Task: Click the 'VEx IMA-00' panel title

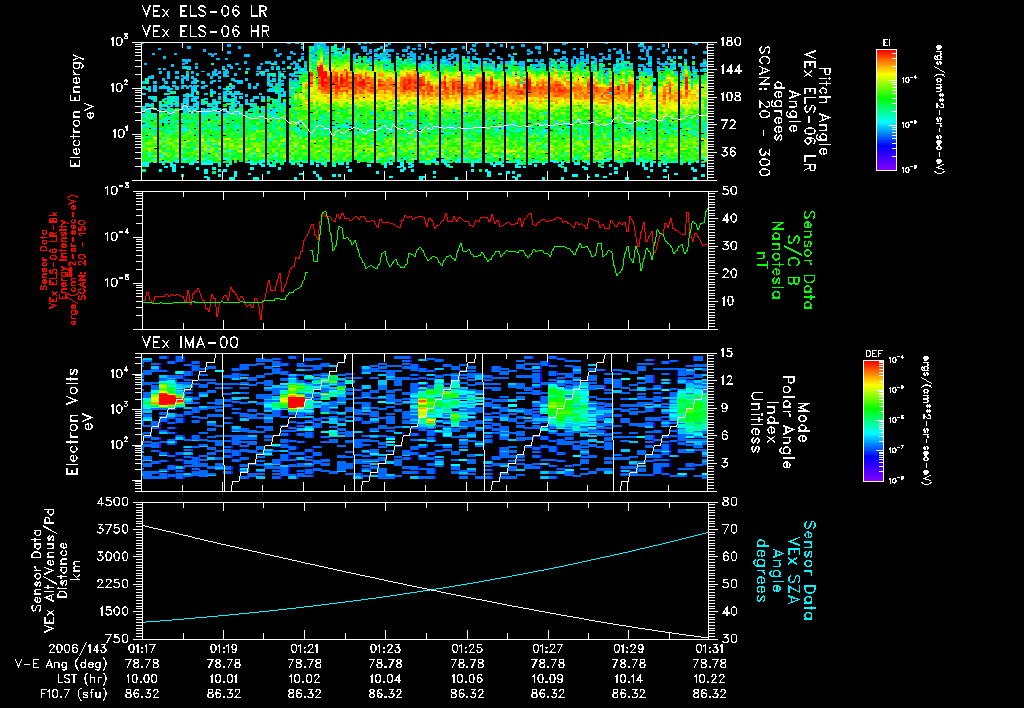Action: 190,342
